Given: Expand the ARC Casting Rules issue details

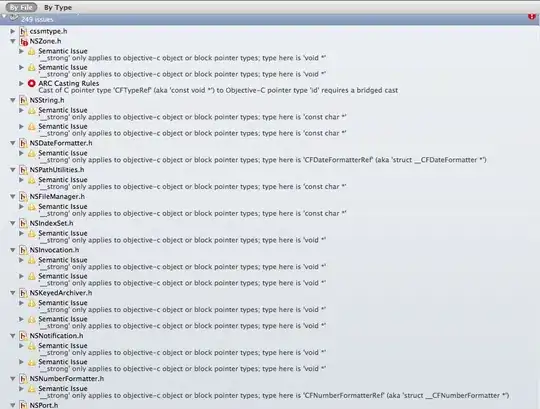Looking at the screenshot, I should click(x=21, y=83).
